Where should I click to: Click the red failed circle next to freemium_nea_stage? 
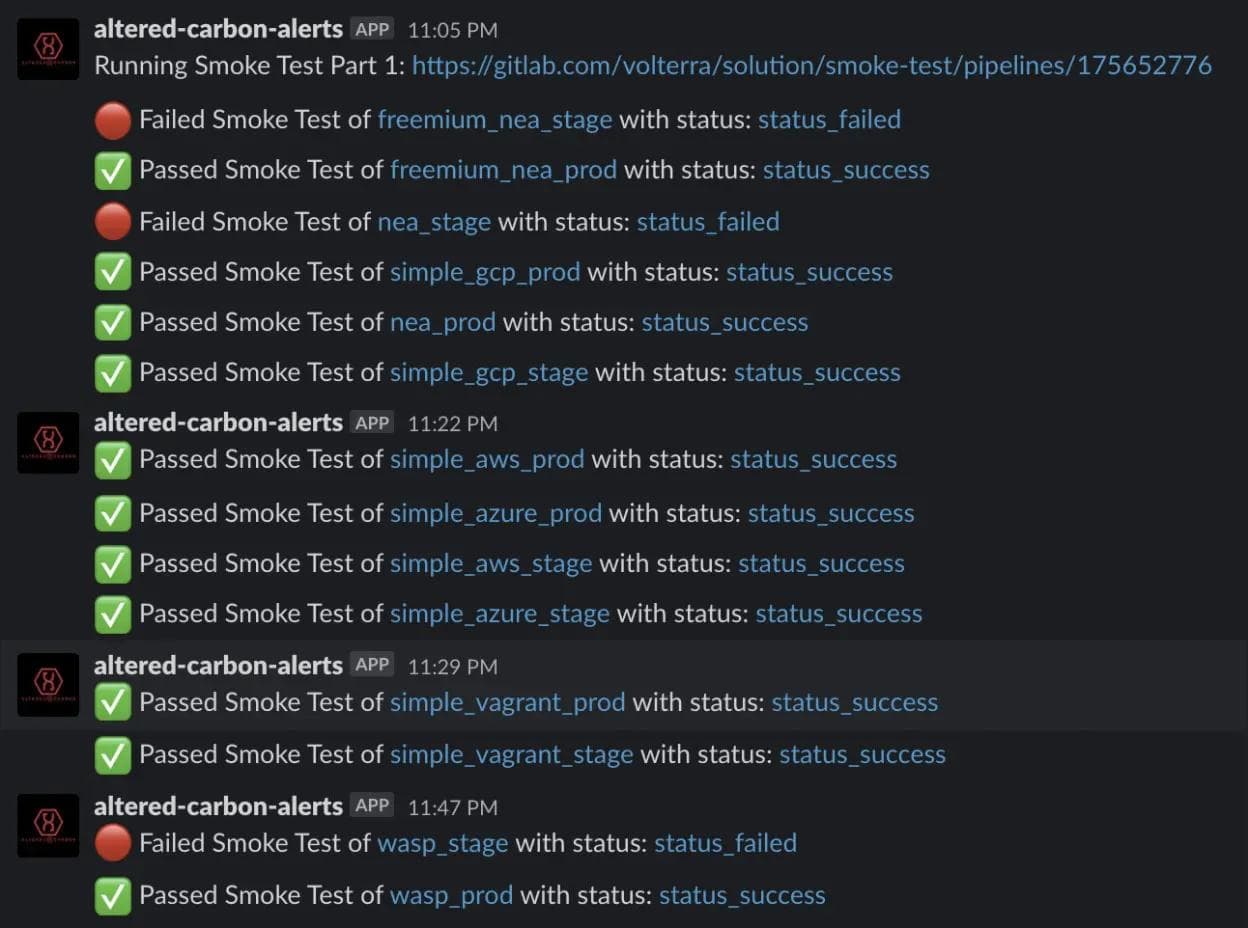(x=112, y=118)
